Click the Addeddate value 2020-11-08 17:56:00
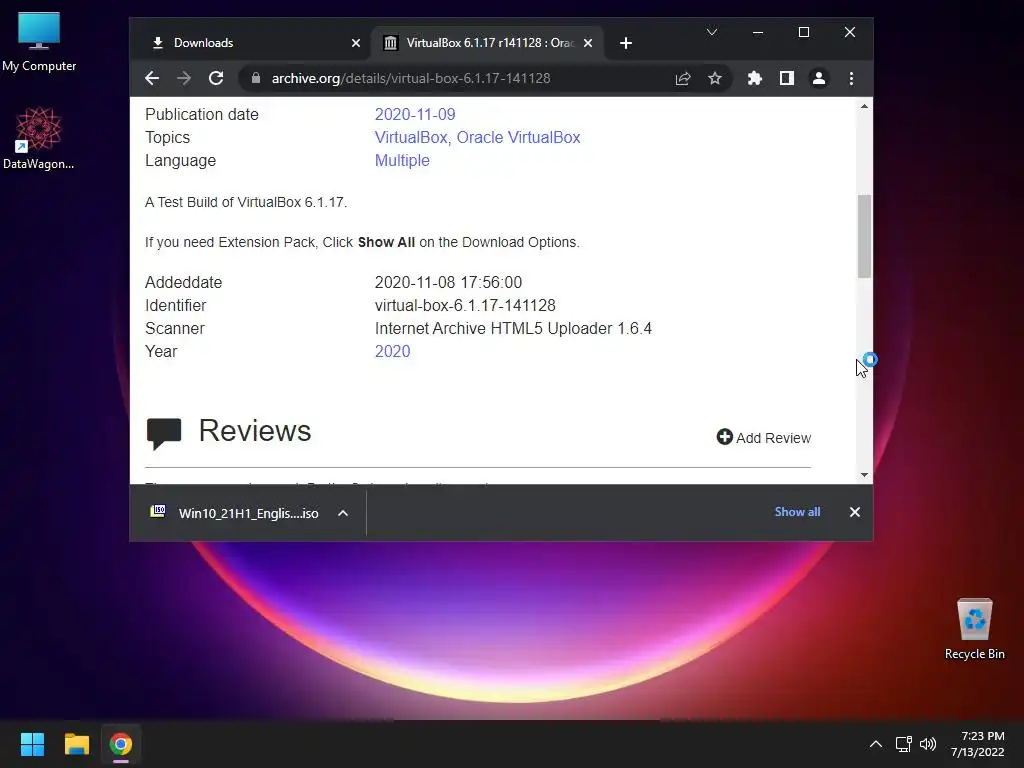Viewport: 1024px width, 768px height. click(448, 283)
